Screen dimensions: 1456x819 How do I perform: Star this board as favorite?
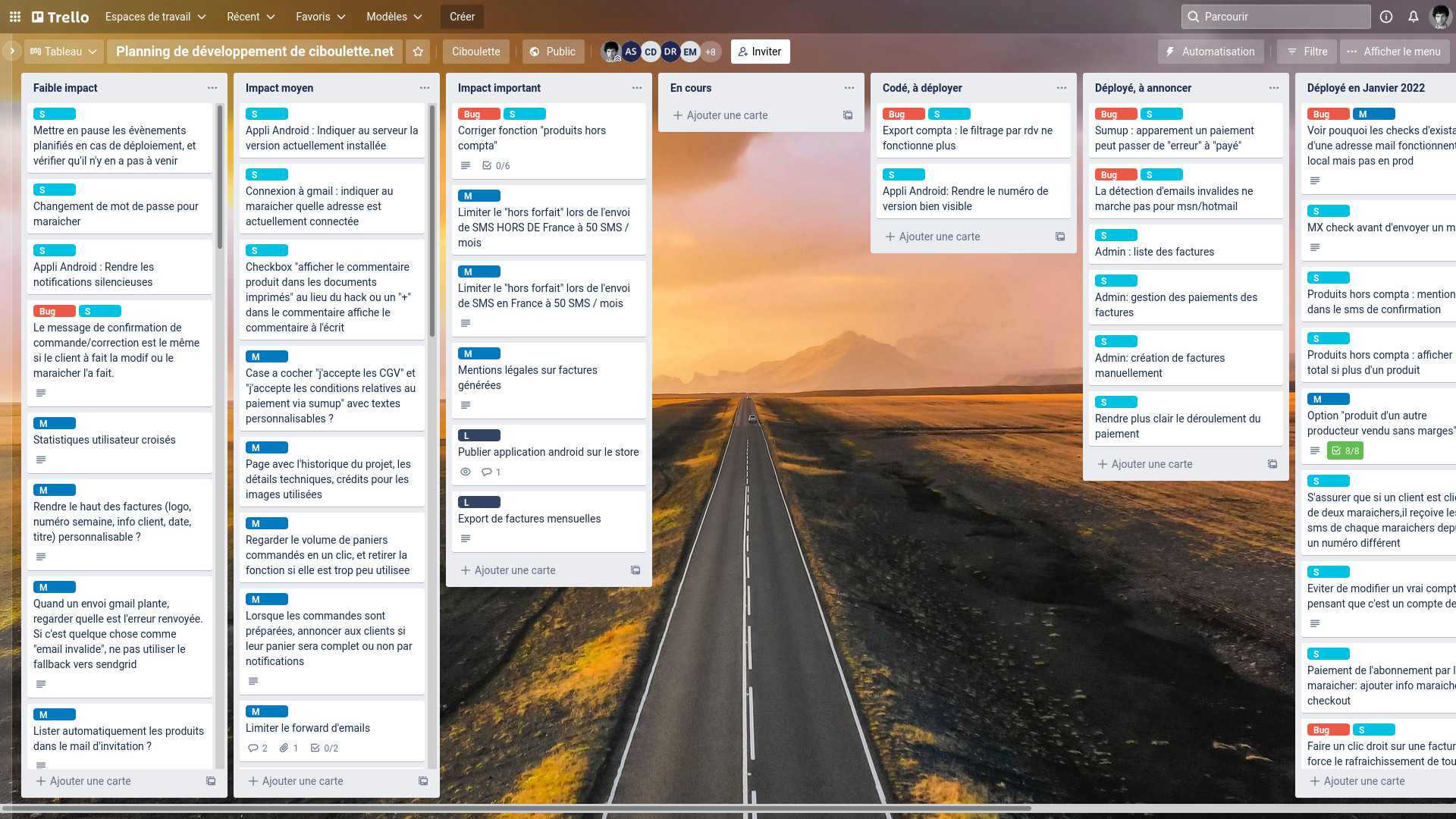coord(418,52)
